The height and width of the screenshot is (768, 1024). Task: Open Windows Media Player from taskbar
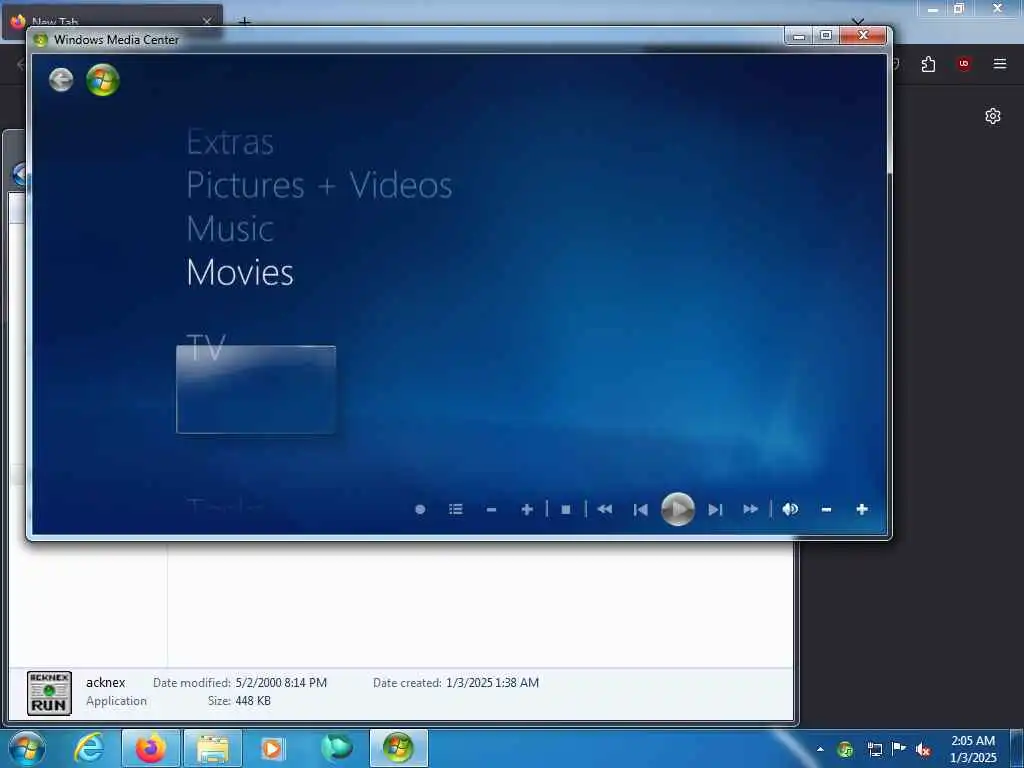[x=273, y=748]
